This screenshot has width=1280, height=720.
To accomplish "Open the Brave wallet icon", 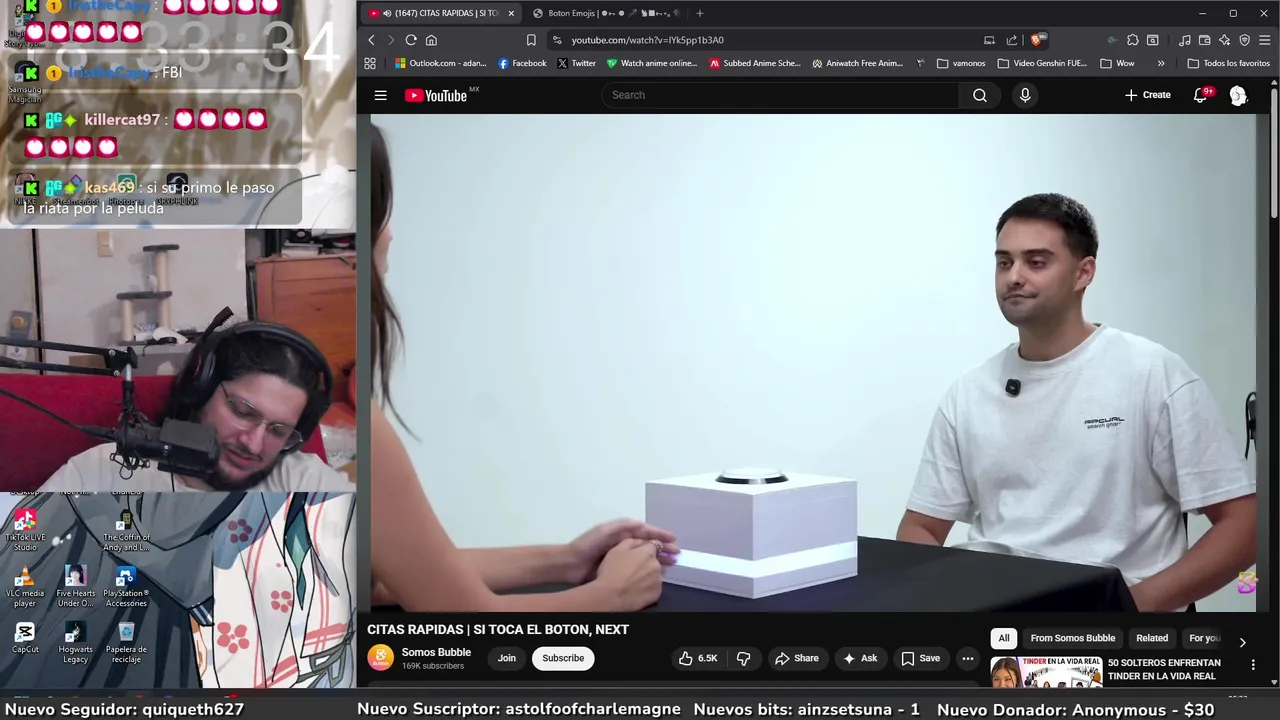I will click(x=1205, y=40).
